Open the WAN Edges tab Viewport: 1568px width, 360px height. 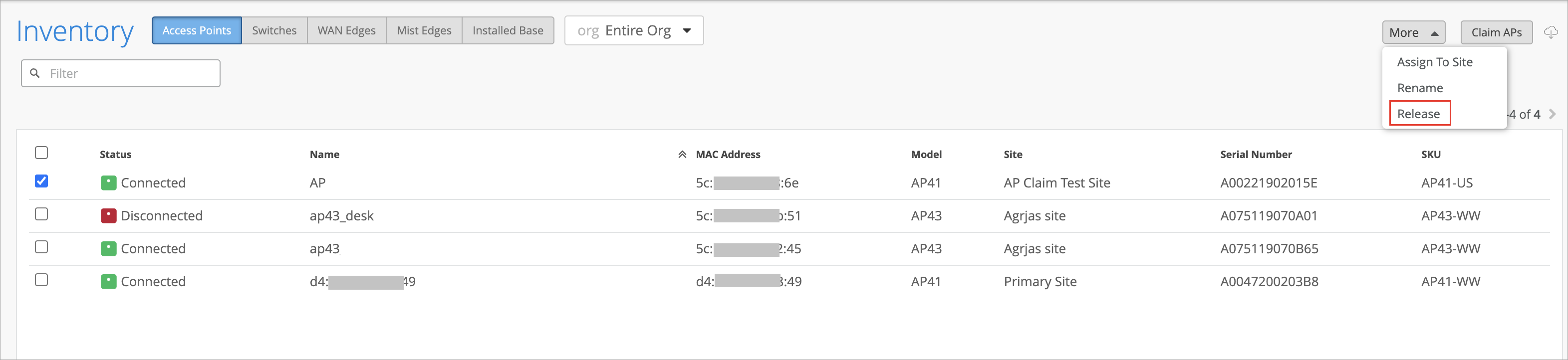pyautogui.click(x=346, y=30)
